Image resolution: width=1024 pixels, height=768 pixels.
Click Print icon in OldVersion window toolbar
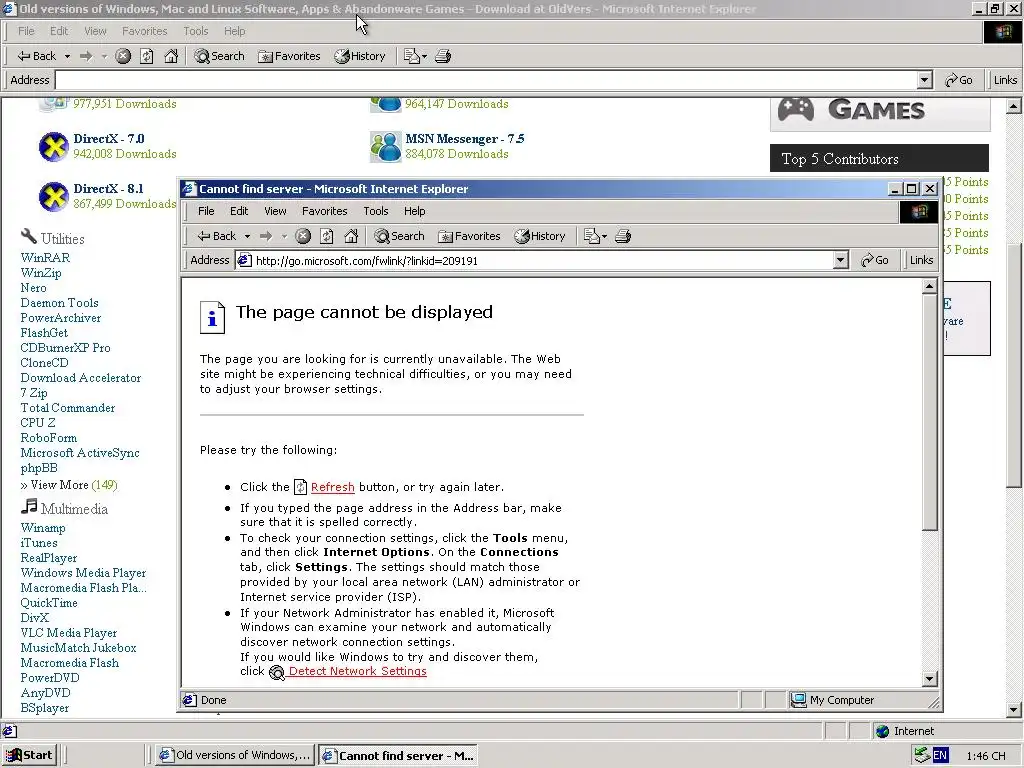tap(443, 56)
